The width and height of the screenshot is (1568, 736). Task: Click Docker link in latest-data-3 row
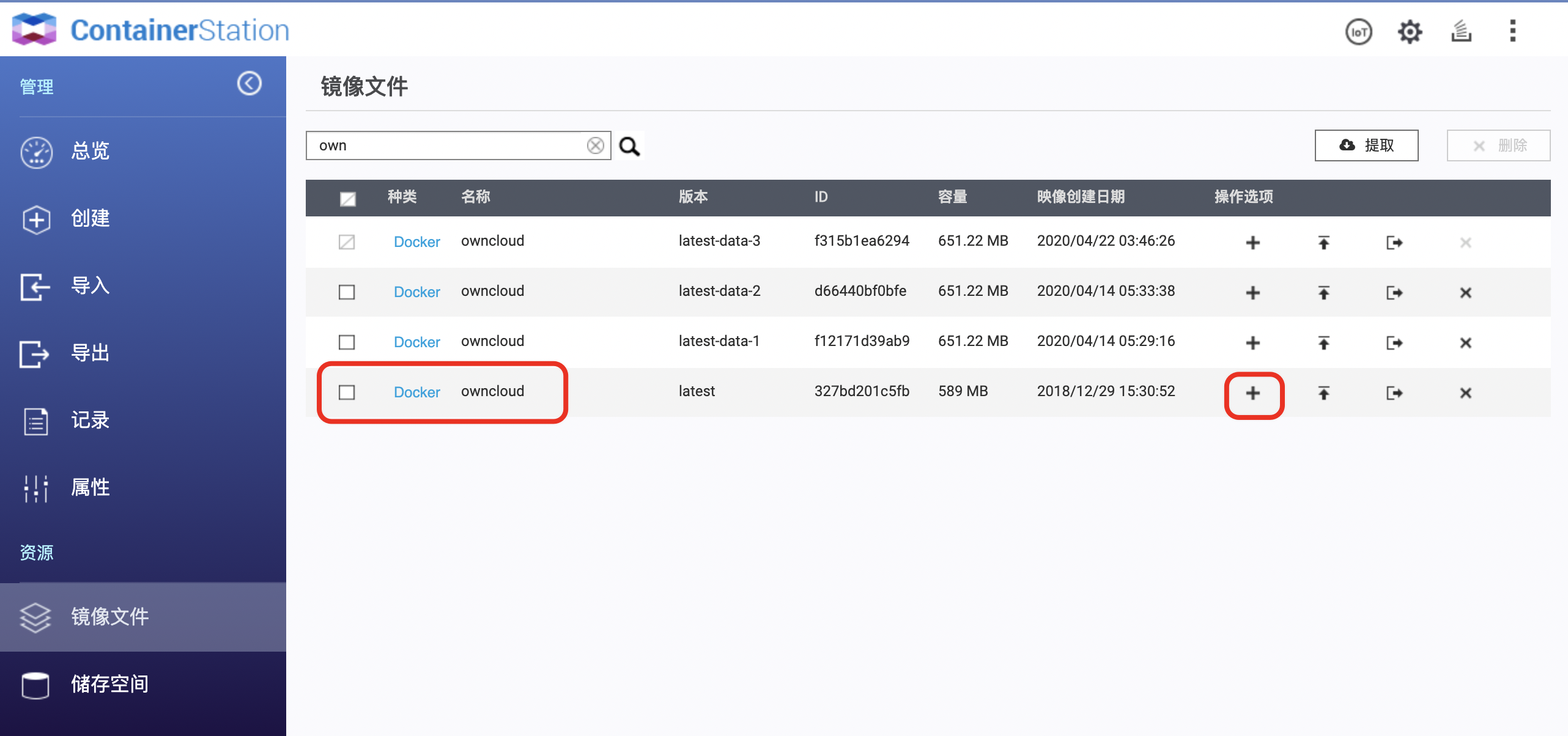[416, 242]
